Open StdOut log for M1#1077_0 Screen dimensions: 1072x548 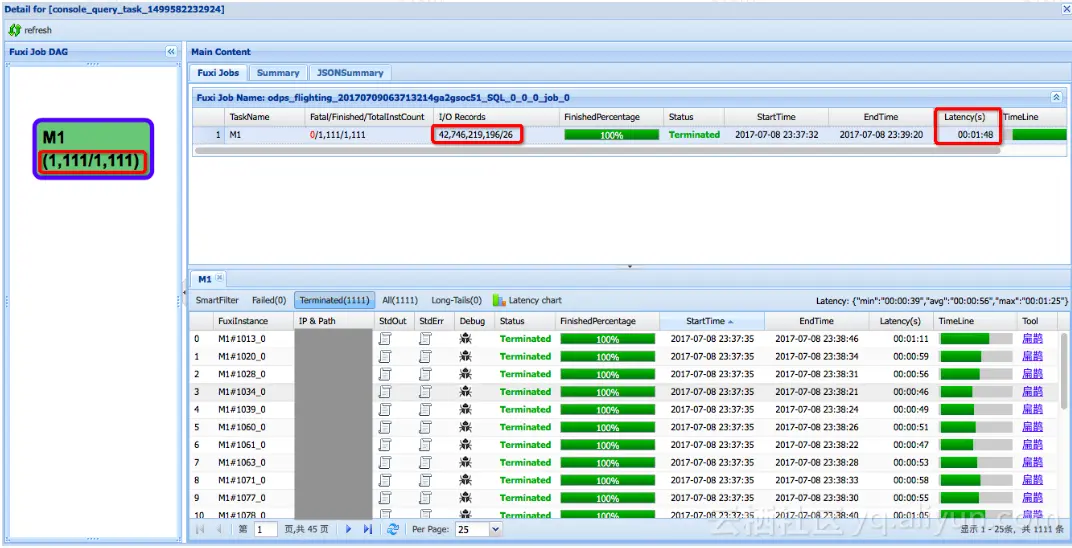coord(385,498)
